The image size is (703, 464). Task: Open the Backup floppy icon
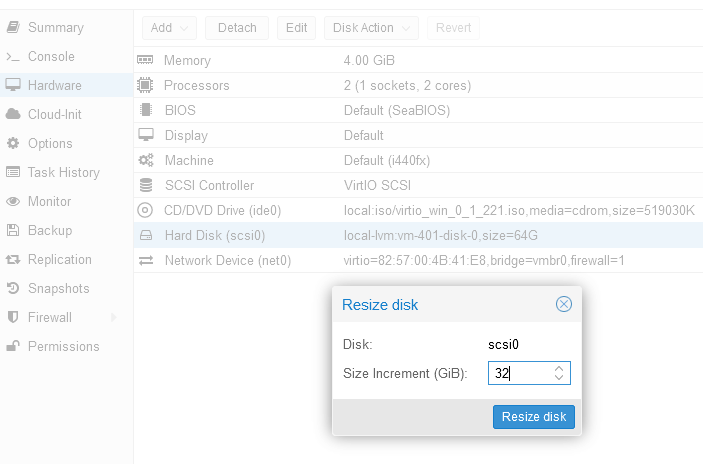pos(13,230)
